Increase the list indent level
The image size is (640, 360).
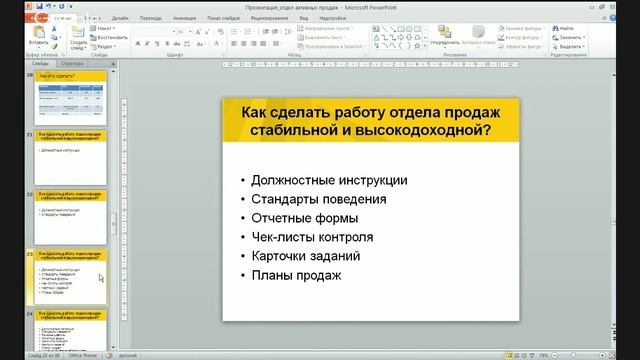(276, 32)
